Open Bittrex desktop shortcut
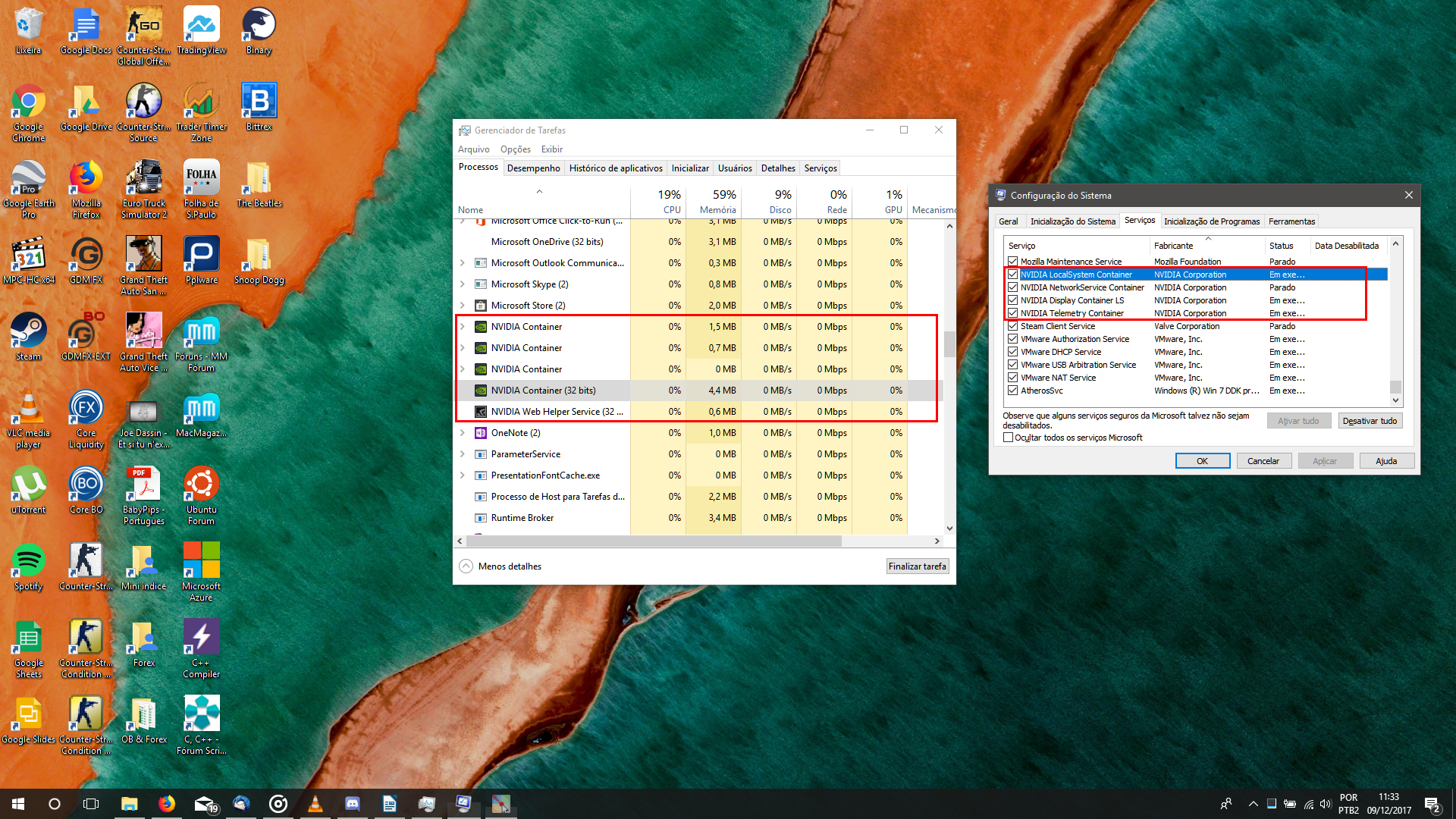The image size is (1456, 819). (x=259, y=107)
